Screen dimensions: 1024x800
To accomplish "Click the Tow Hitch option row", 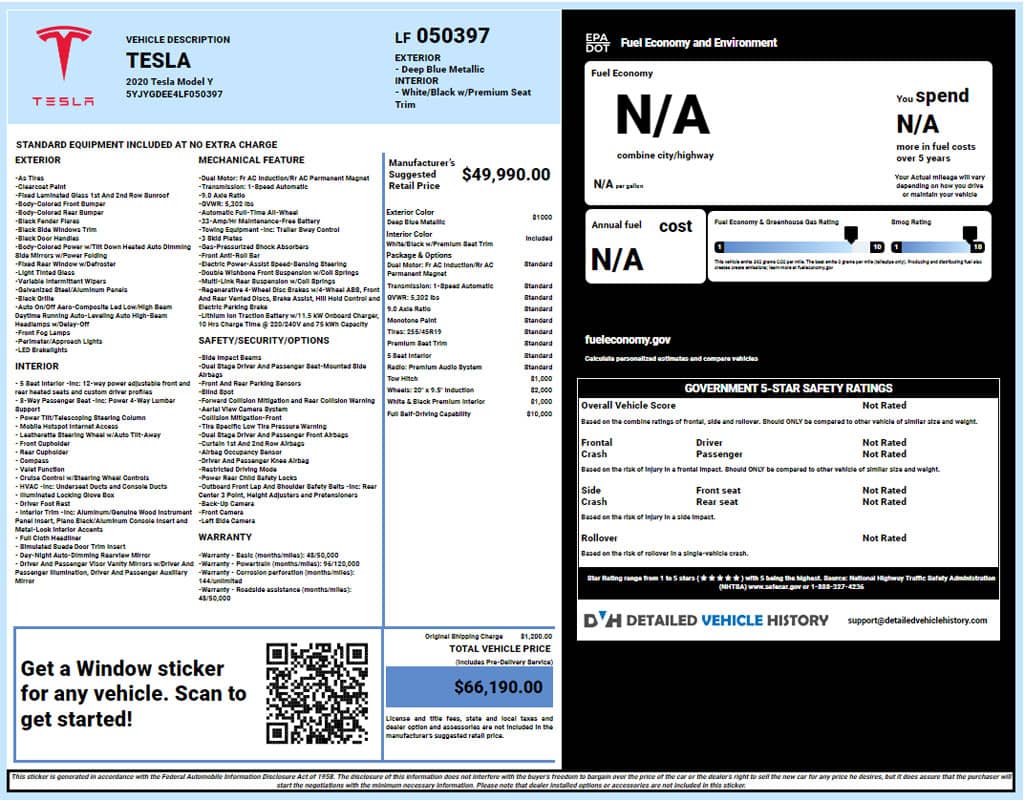I will [x=469, y=379].
